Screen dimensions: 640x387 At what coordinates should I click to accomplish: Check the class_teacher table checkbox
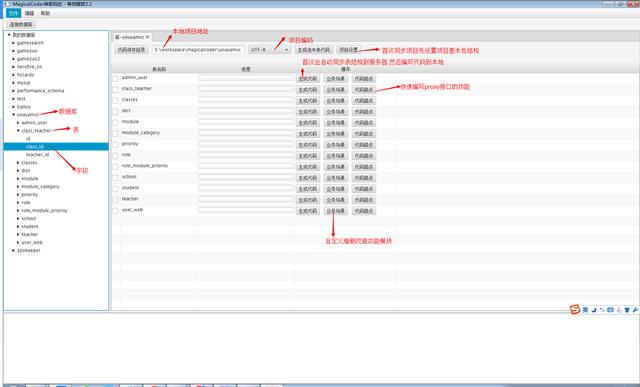coord(116,89)
